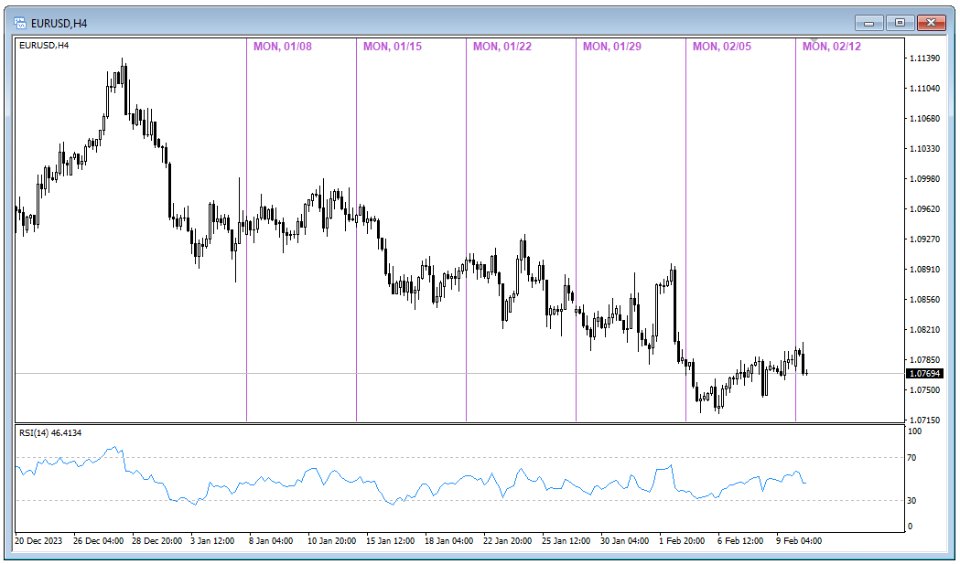
Task: Click the EURUSD,H4 label inside chart
Action: [x=44, y=45]
